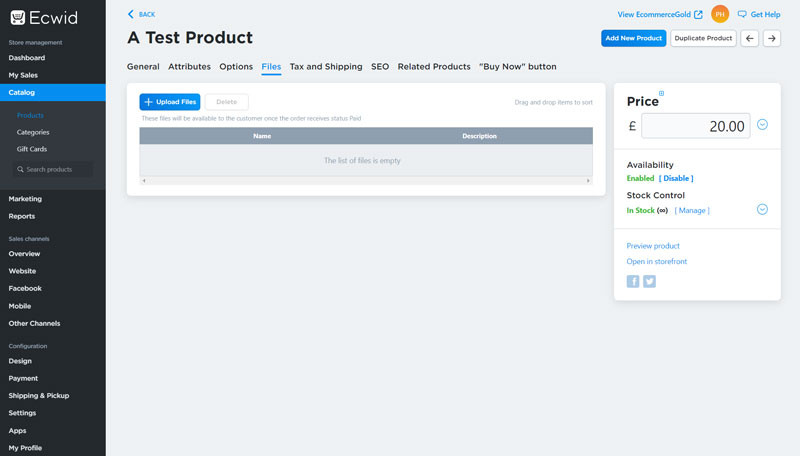Click the search magnifier icon in sidebar
Screen dimensions: 800x456
(20, 169)
